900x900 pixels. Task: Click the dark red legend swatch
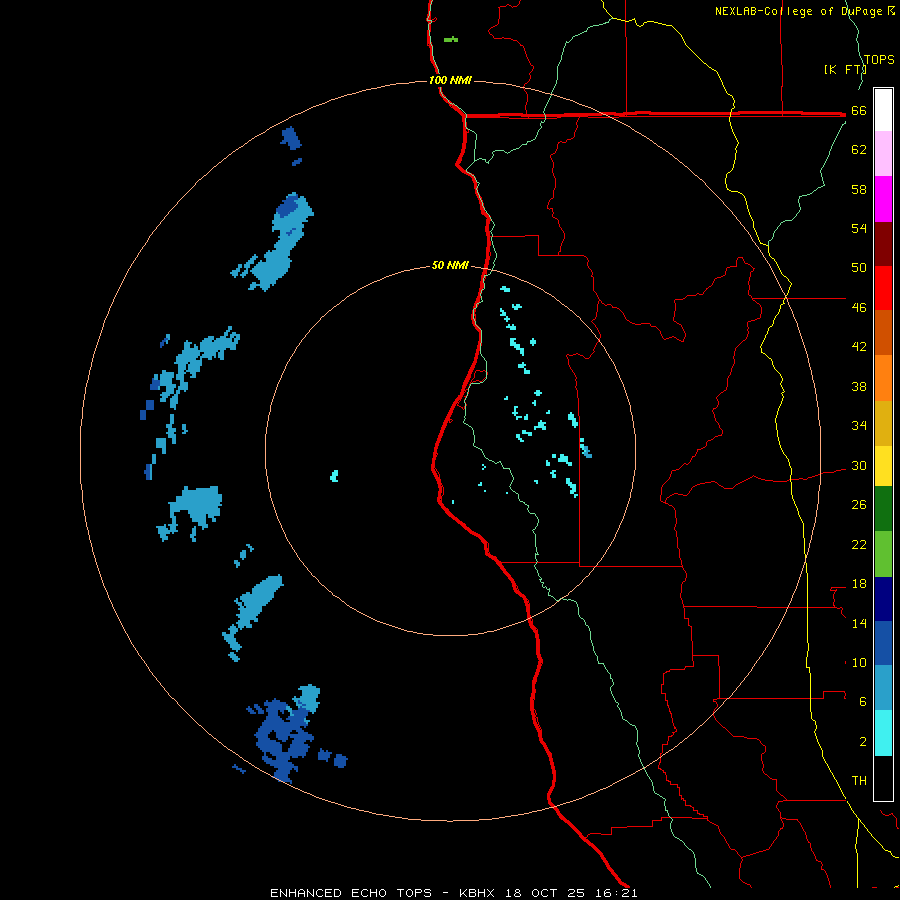pyautogui.click(x=883, y=243)
